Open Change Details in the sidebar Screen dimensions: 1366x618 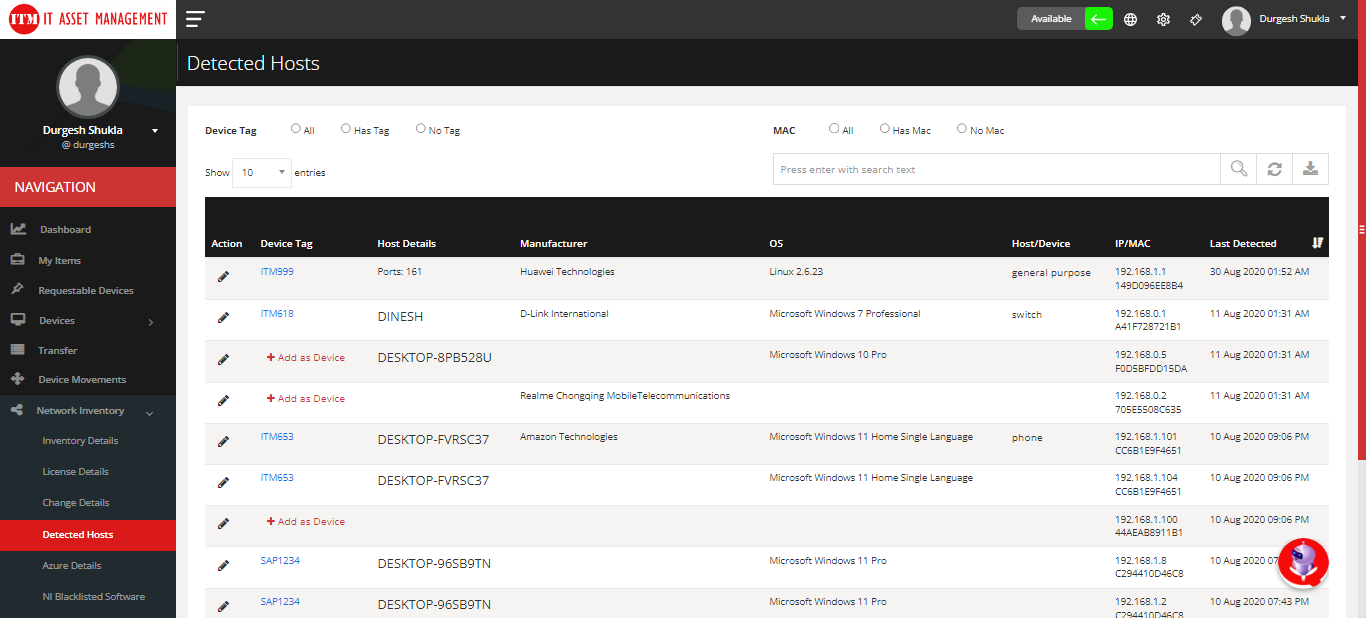pyautogui.click(x=76, y=503)
